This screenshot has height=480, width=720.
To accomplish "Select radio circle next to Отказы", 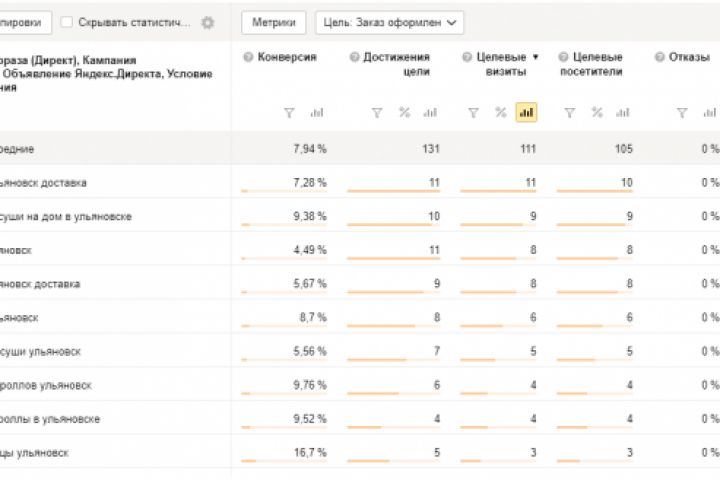I will 660,57.
